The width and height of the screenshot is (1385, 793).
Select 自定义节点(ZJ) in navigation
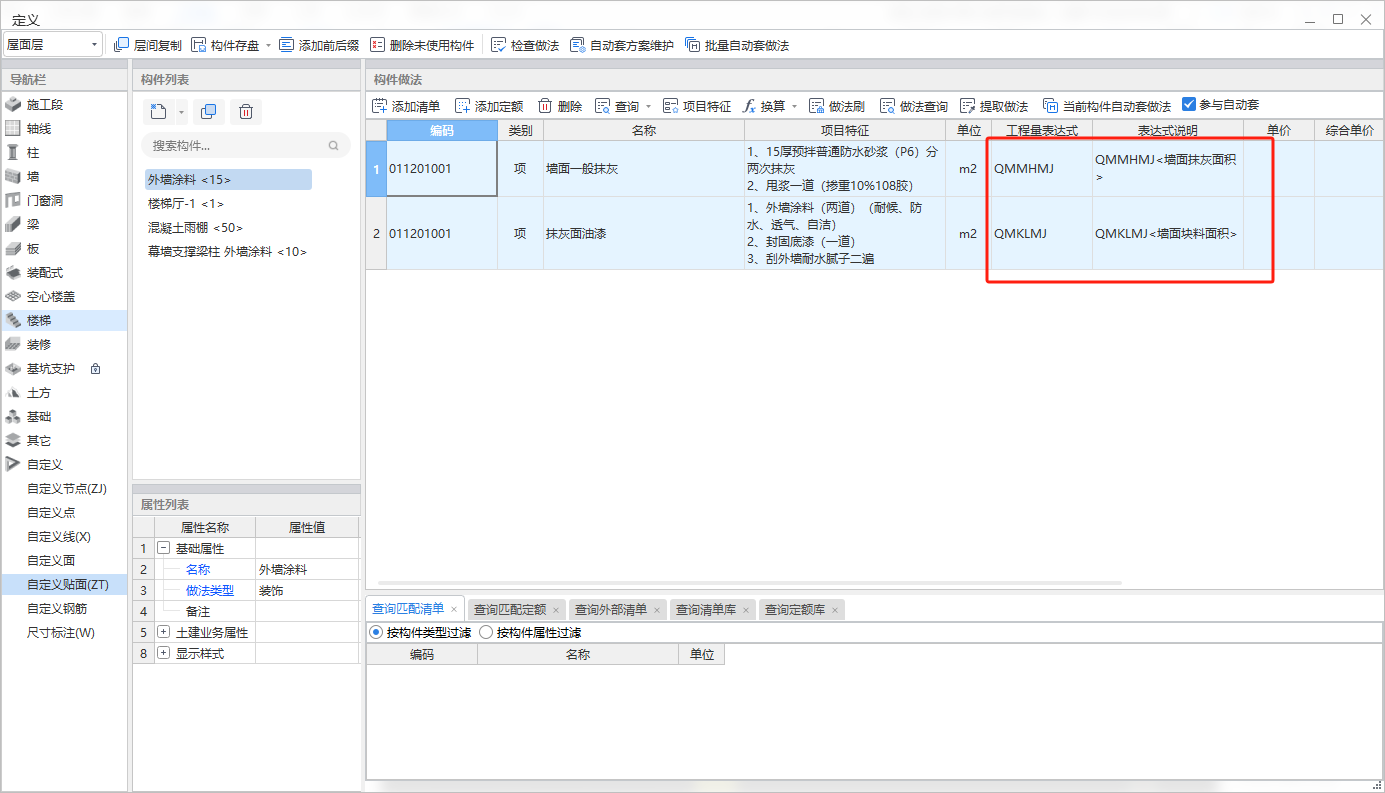coord(66,488)
